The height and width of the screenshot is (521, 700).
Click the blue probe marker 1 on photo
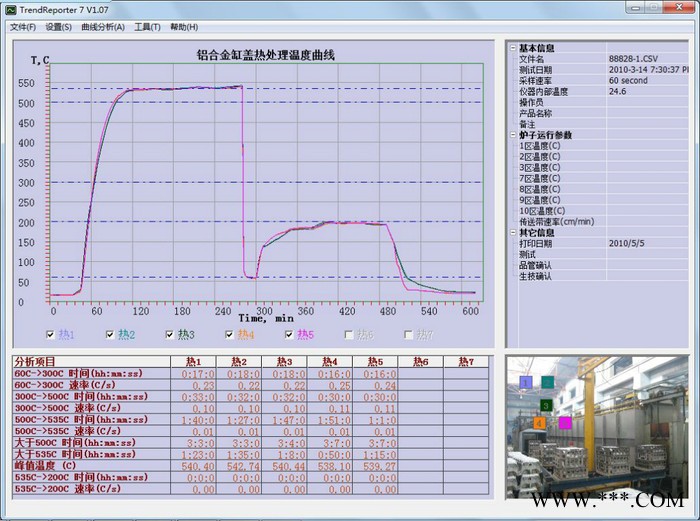click(x=526, y=382)
